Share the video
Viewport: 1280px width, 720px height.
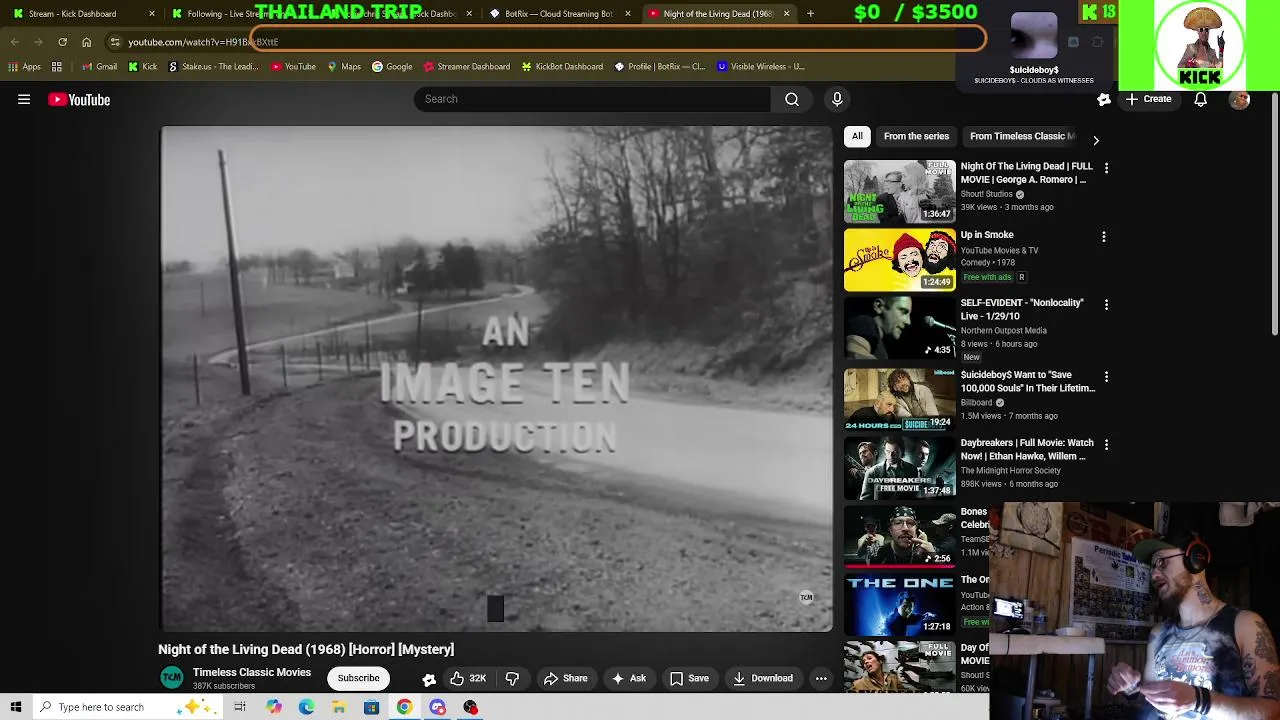[565, 678]
